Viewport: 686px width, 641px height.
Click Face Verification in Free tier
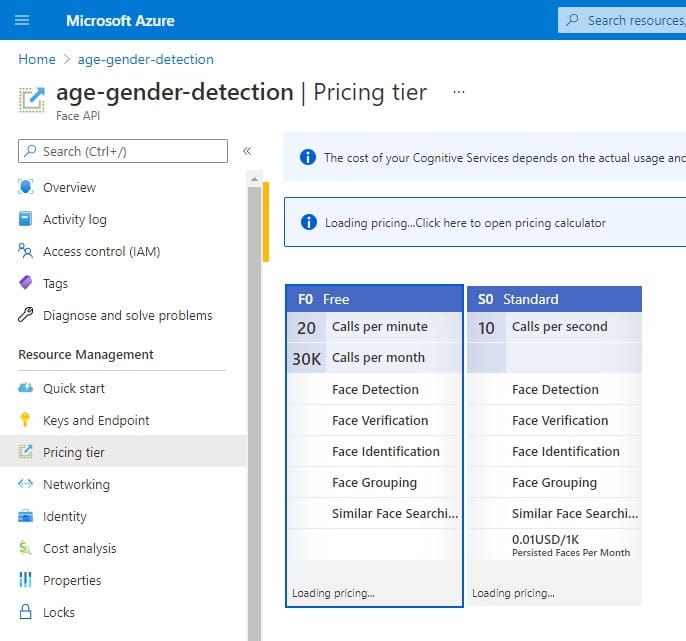coord(380,420)
